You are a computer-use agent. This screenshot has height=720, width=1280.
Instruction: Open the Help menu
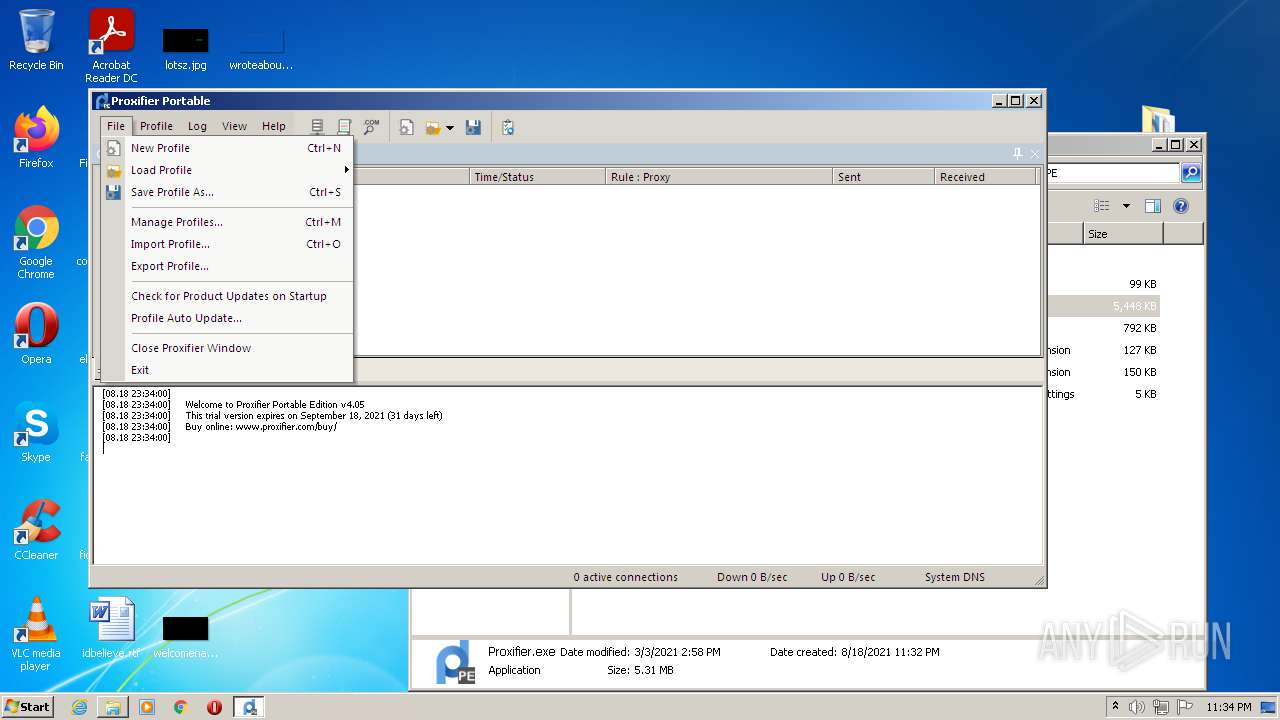pos(274,126)
